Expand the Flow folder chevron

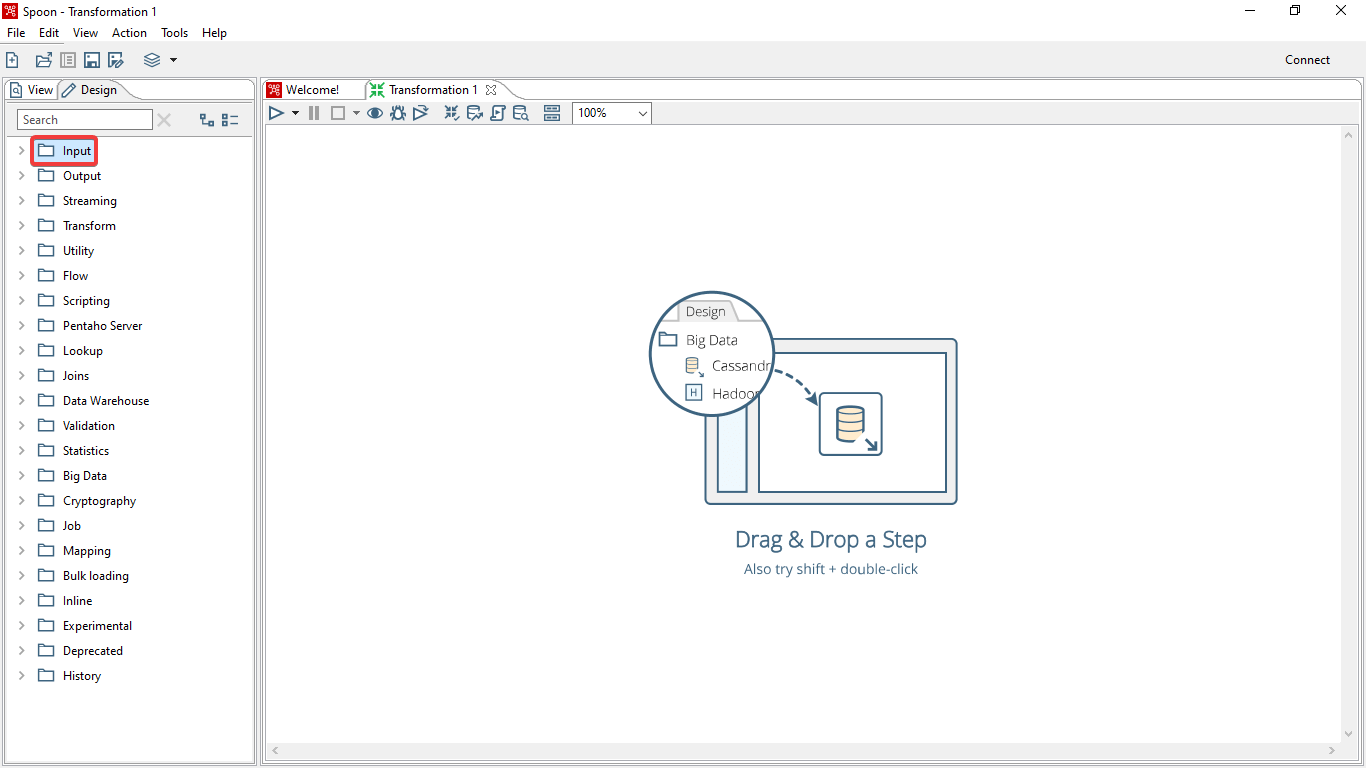tap(21, 276)
